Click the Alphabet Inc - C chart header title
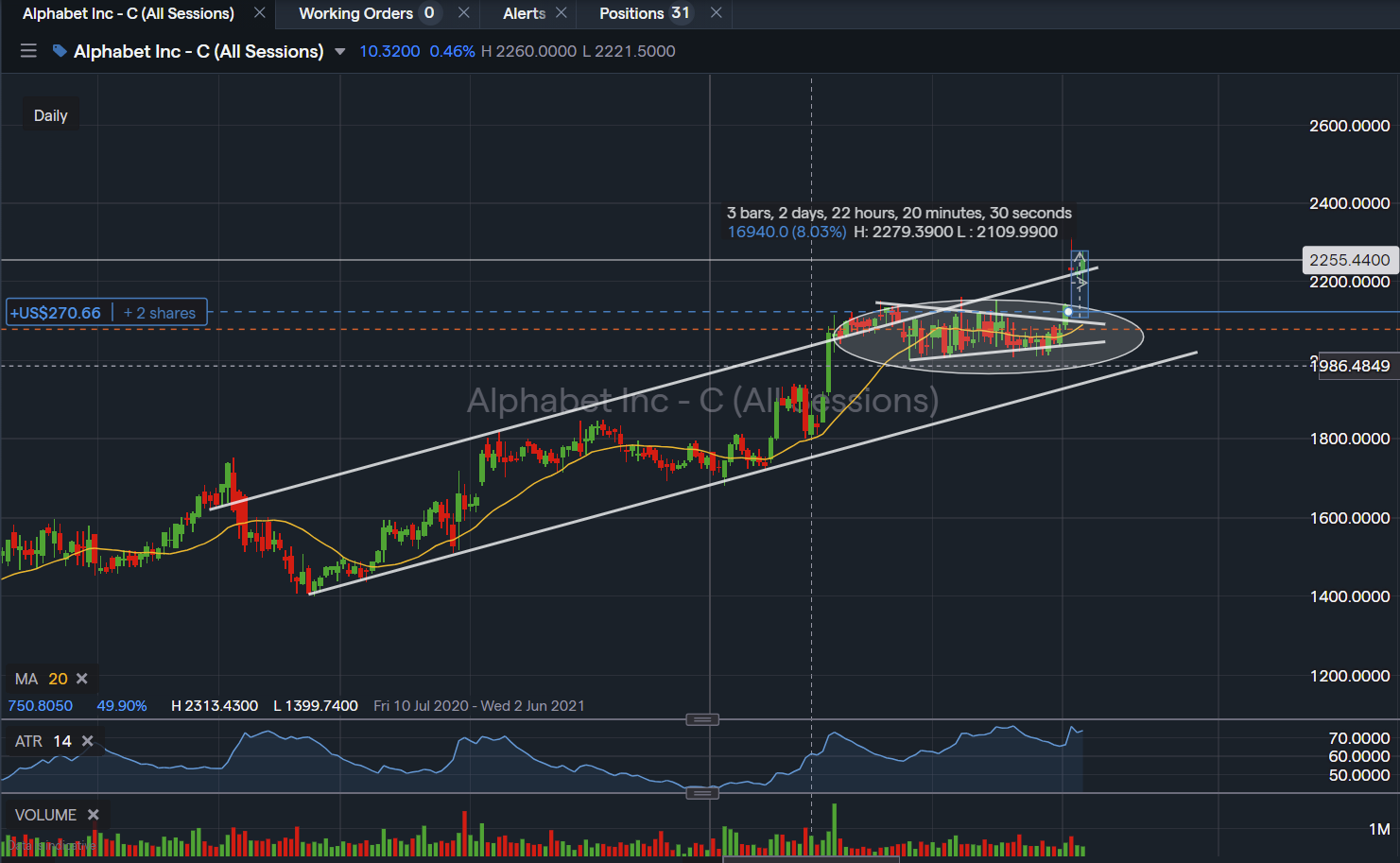This screenshot has height=863, width=1400. coord(199,51)
